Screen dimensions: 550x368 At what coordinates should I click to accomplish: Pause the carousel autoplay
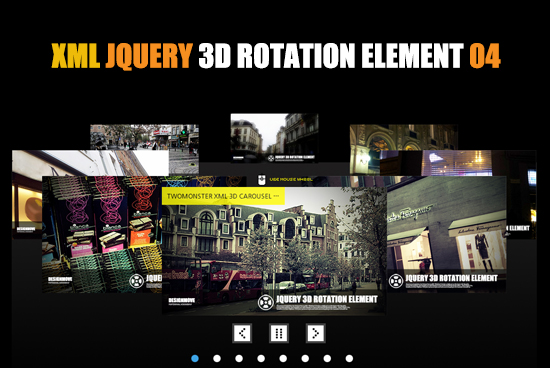(x=279, y=333)
